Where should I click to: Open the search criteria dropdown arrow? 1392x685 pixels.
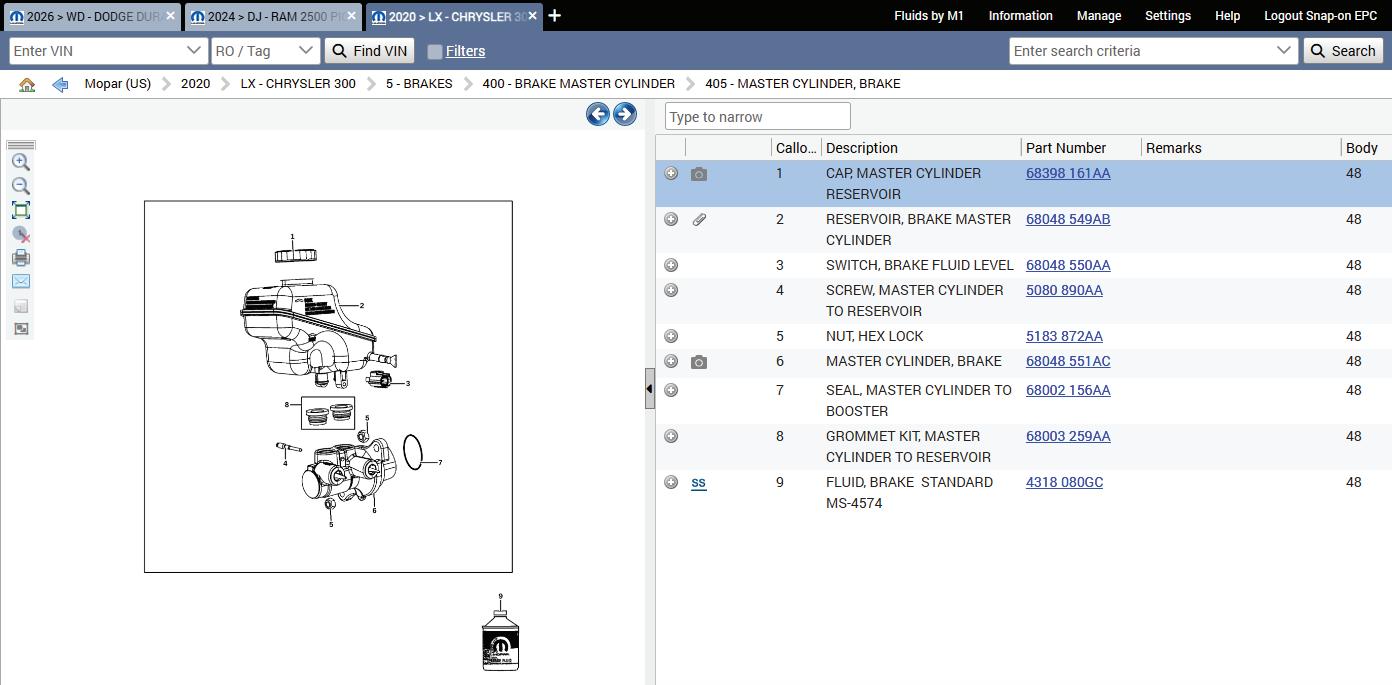tap(1284, 51)
